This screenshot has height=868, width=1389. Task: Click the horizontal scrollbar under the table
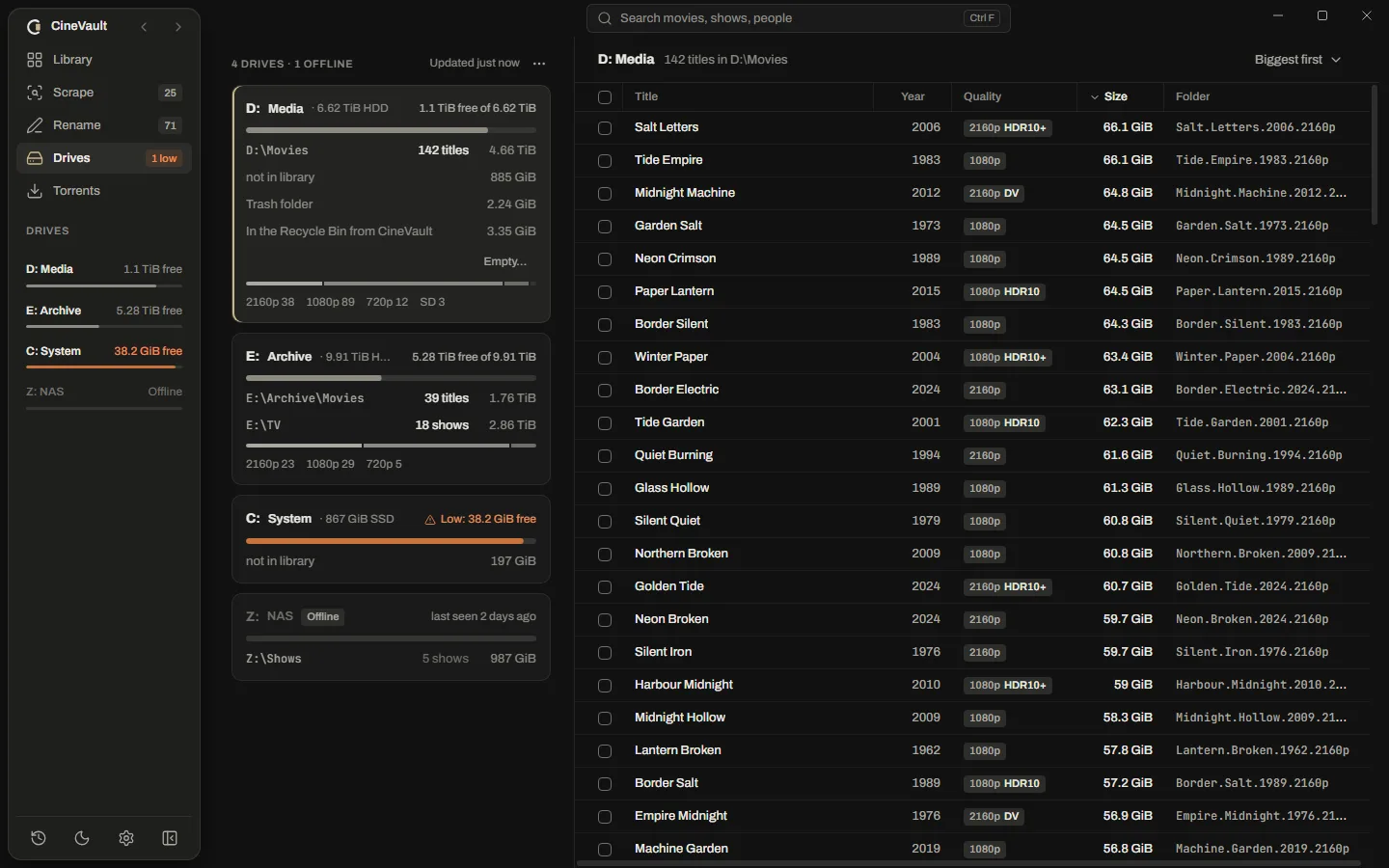(968, 862)
